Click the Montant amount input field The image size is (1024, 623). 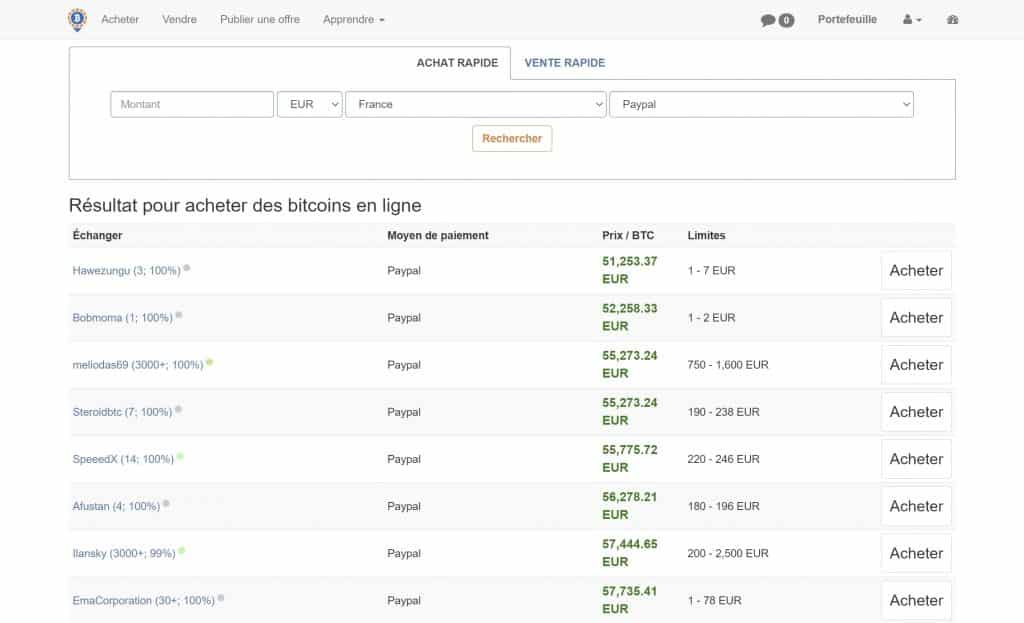click(x=191, y=103)
